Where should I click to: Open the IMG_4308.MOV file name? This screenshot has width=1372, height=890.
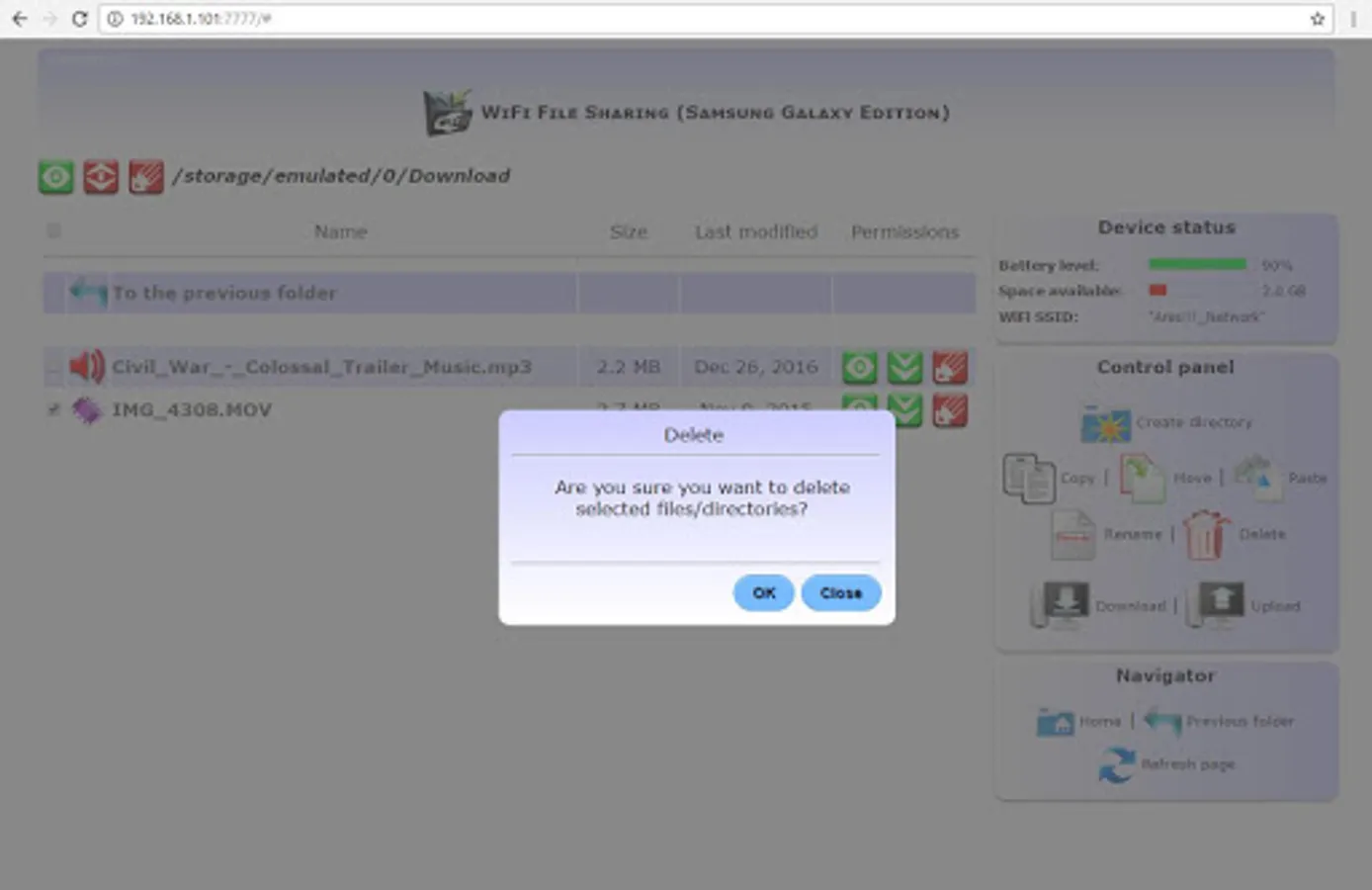(x=192, y=409)
